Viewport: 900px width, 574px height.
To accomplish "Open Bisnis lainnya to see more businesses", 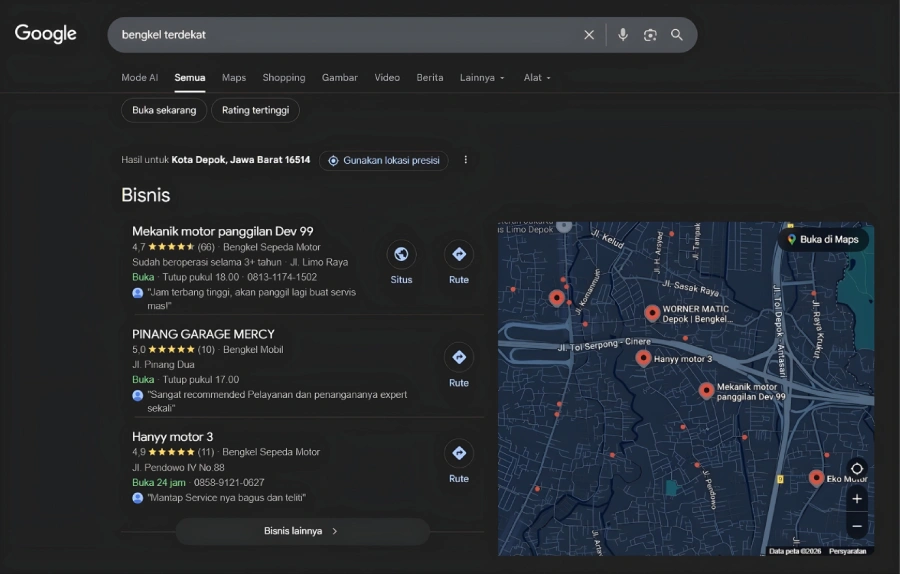I will point(302,531).
